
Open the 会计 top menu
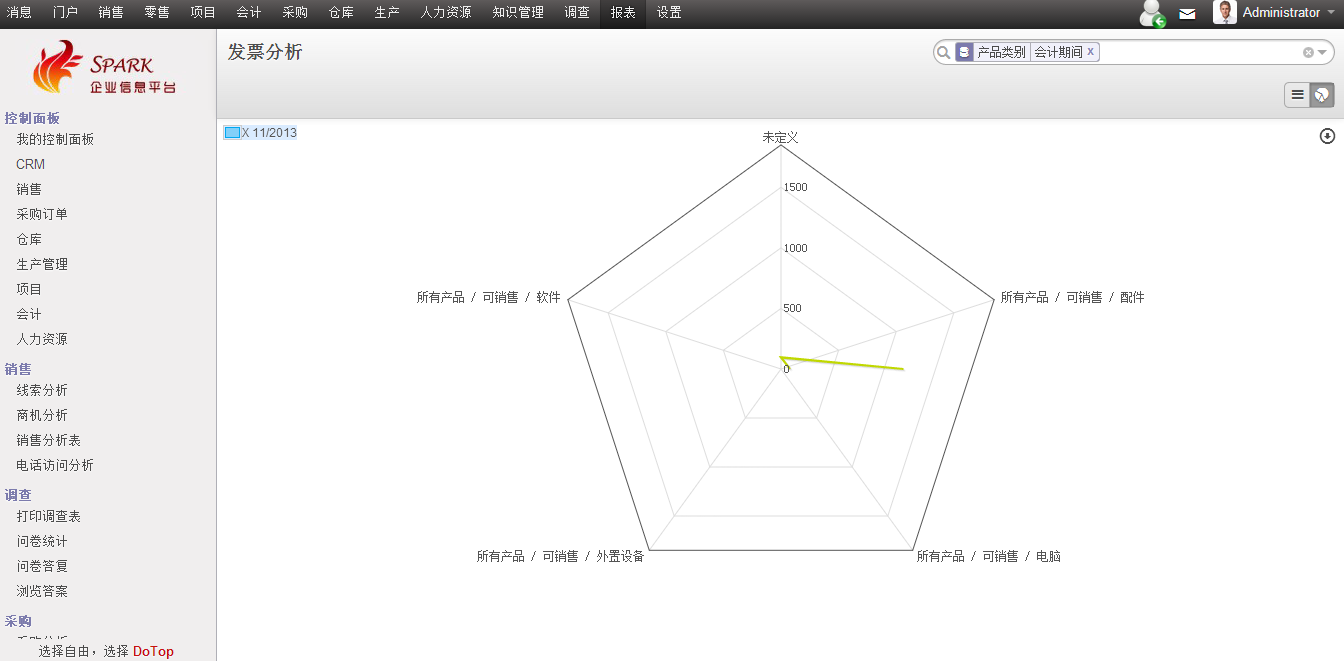click(249, 13)
